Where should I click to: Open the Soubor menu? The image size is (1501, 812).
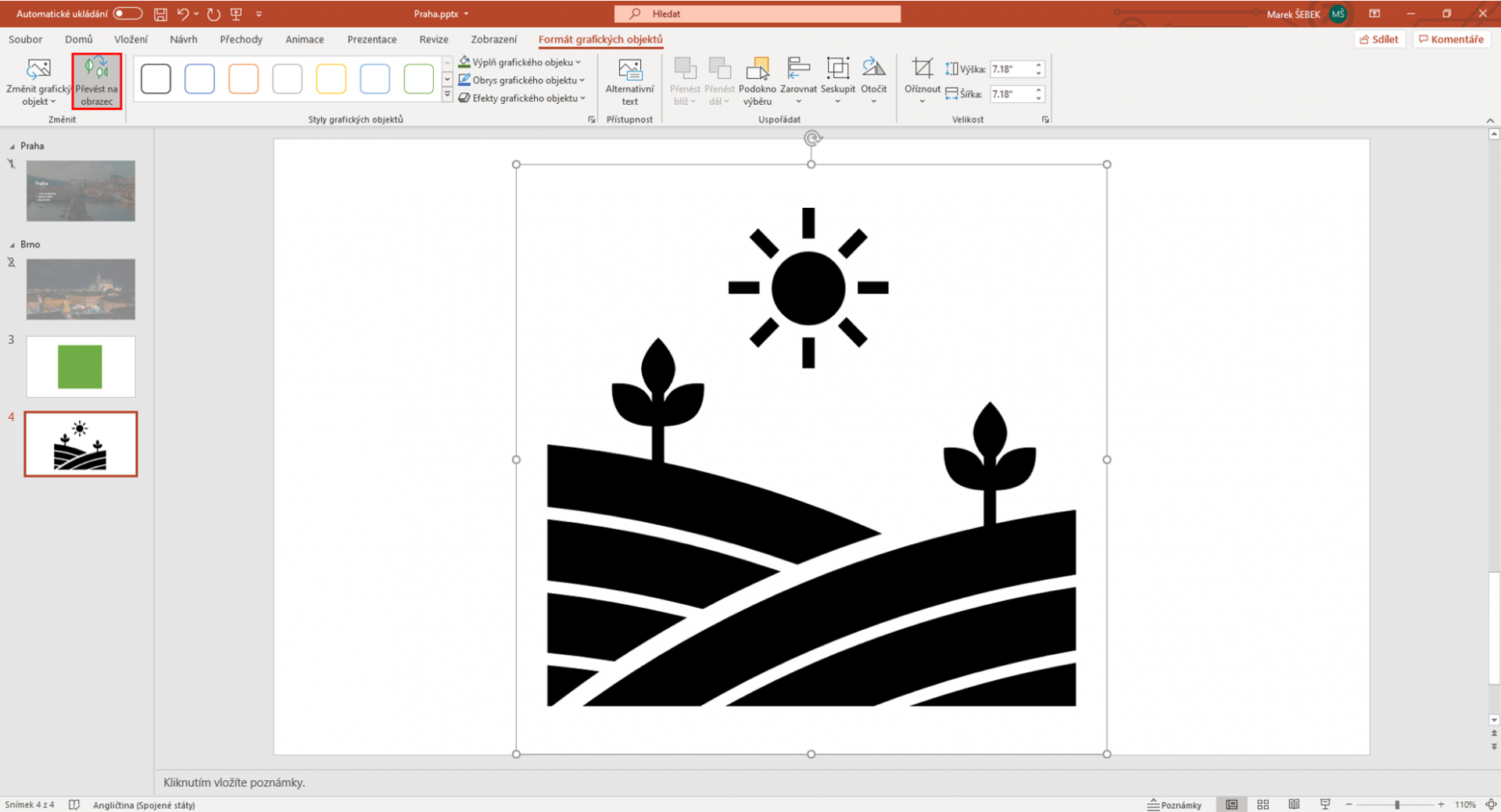[24, 39]
